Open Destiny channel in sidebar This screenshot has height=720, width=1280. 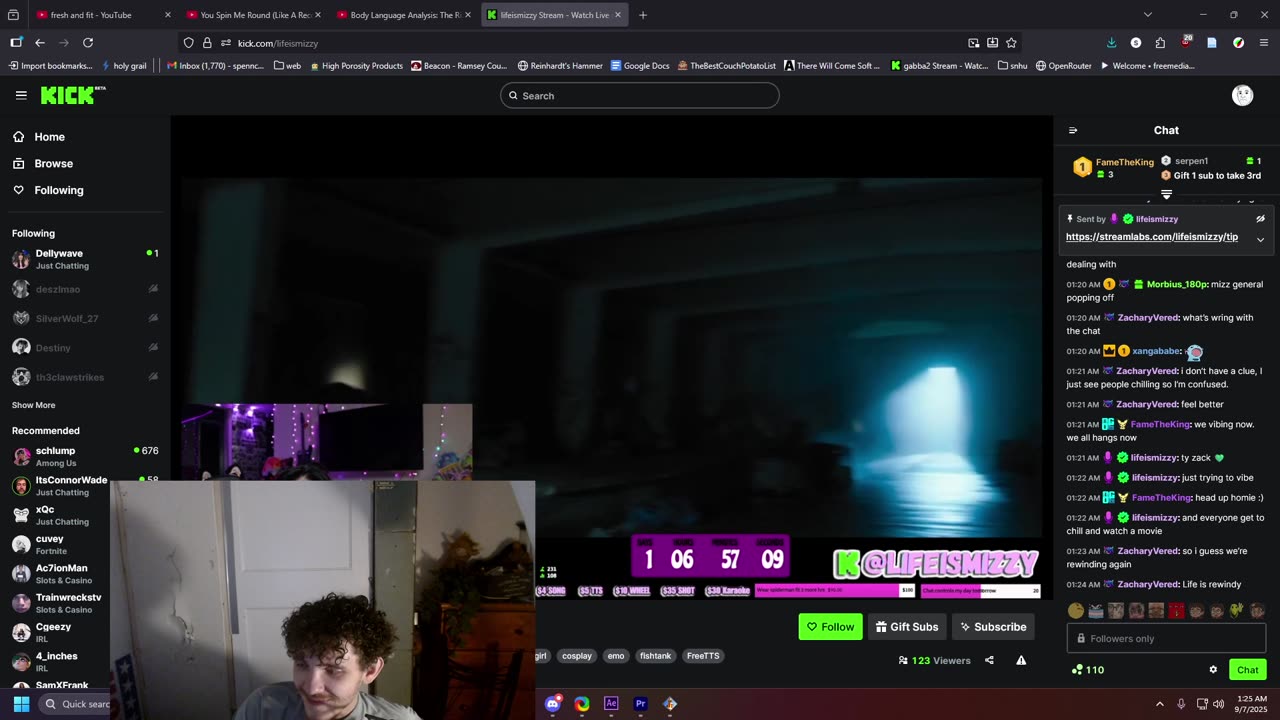point(85,347)
